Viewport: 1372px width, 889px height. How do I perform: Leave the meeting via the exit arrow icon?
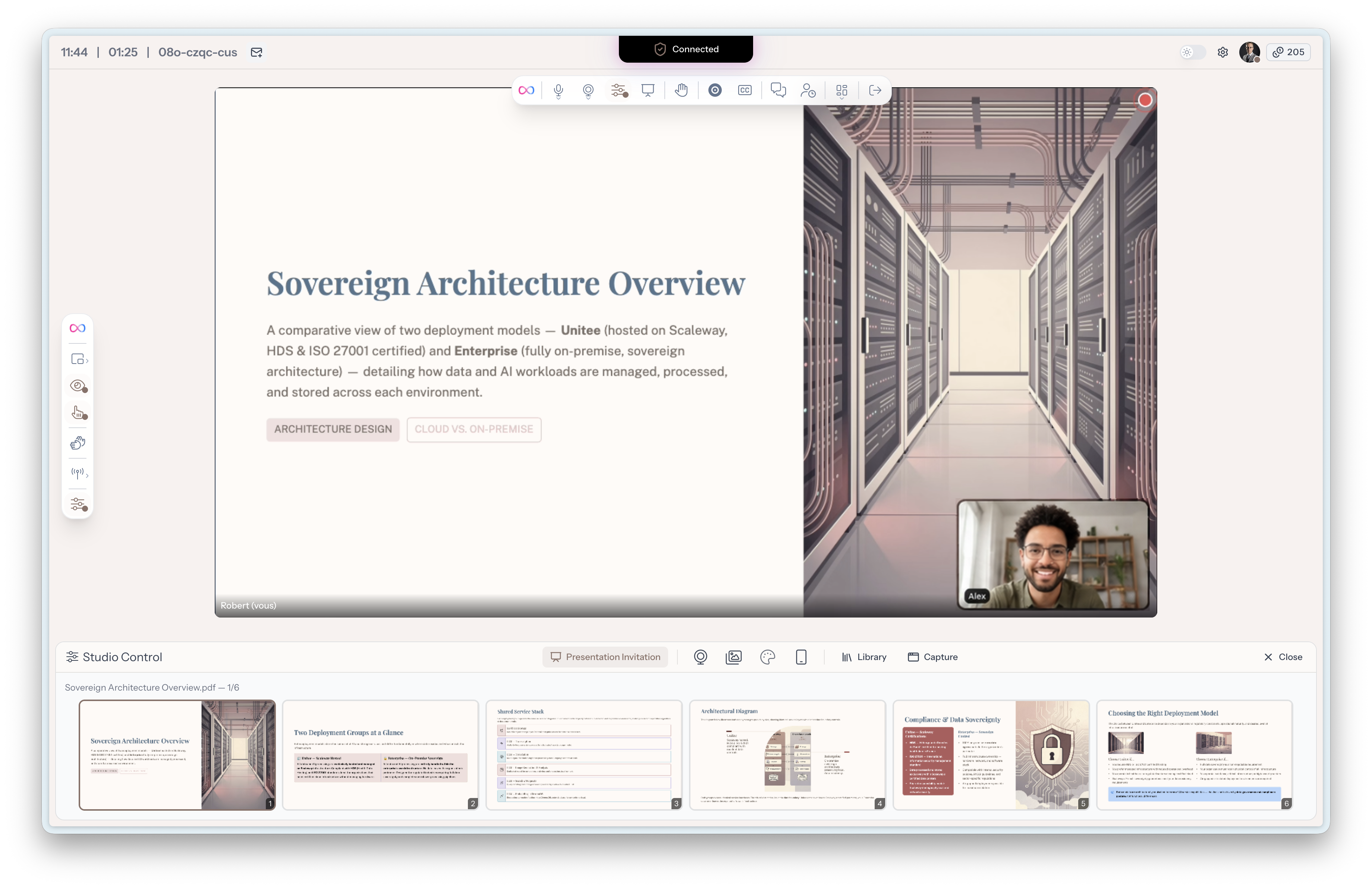875,91
